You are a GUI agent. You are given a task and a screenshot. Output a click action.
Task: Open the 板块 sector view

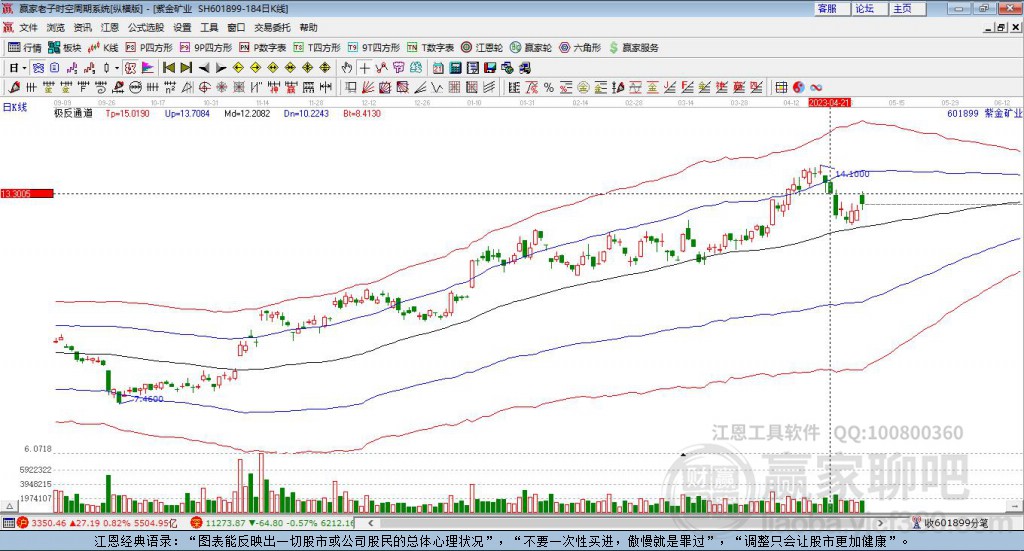64,48
